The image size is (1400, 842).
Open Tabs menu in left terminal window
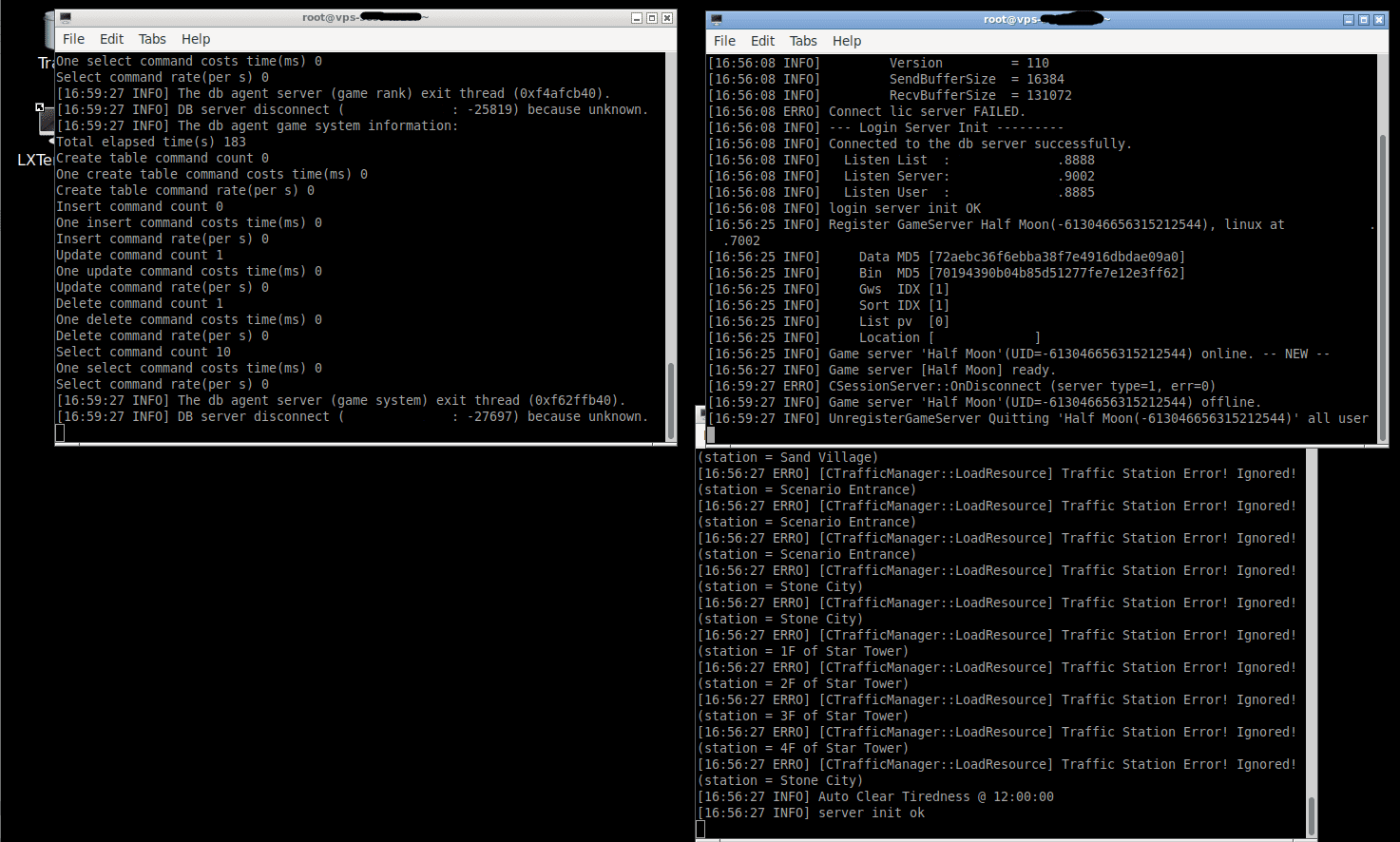(152, 39)
